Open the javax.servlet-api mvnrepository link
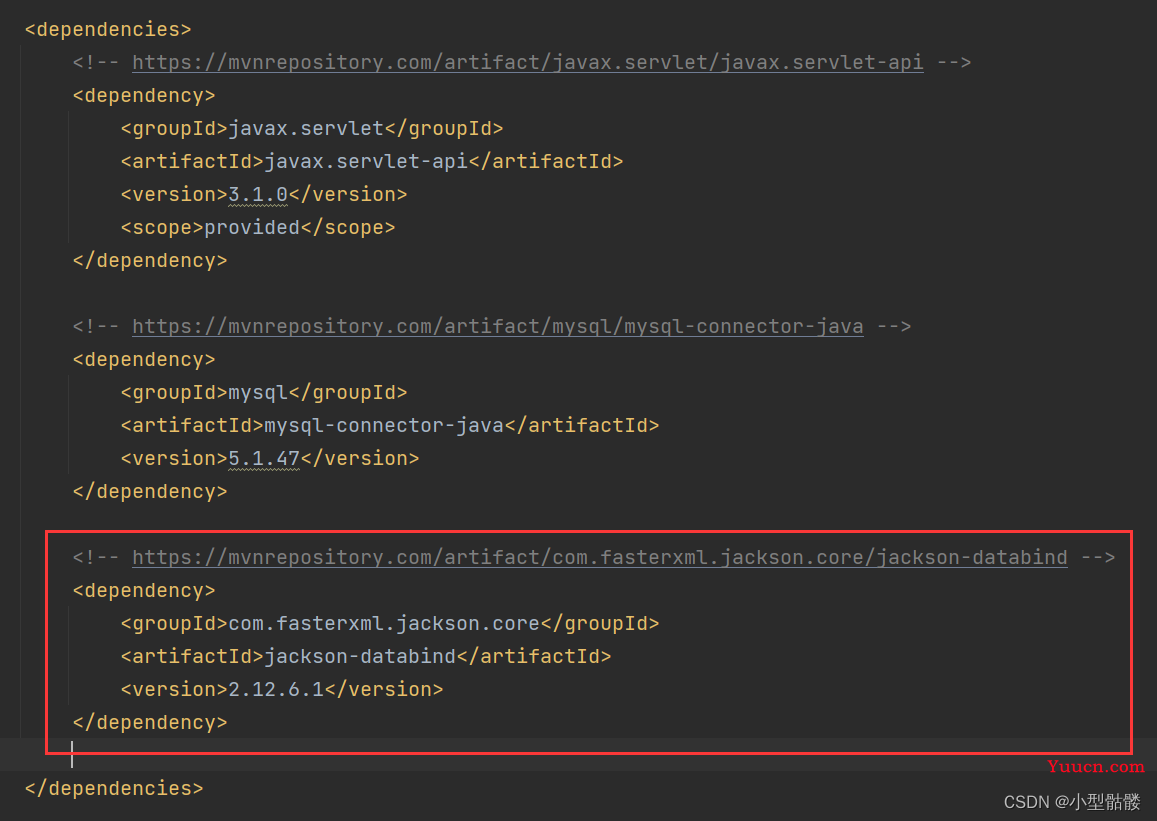Image resolution: width=1157 pixels, height=821 pixels. pos(528,62)
